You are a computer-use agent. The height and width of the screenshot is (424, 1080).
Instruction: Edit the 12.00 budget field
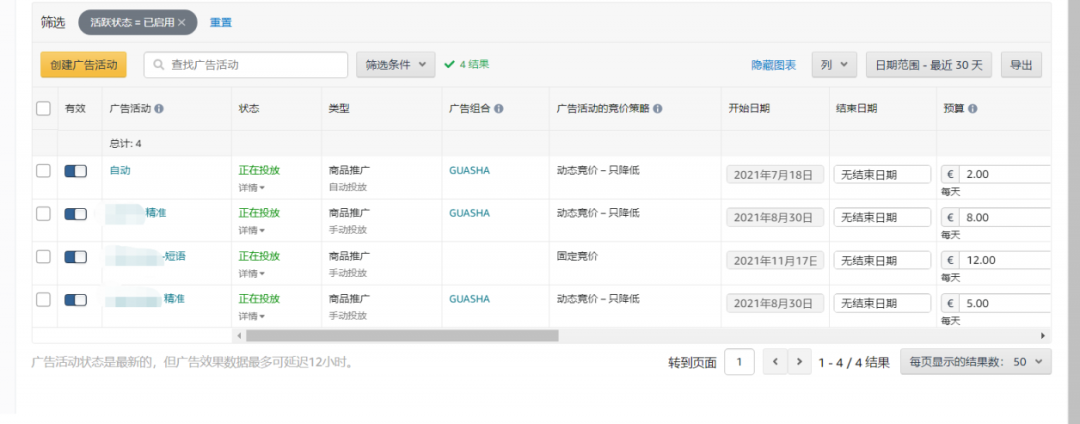click(1004, 260)
